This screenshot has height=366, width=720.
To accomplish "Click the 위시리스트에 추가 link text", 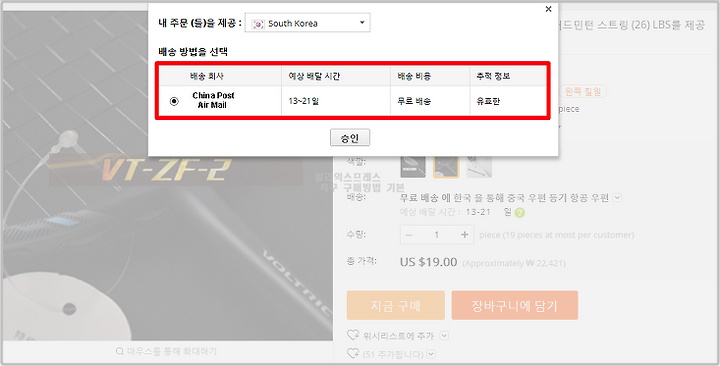I will pos(398,336).
